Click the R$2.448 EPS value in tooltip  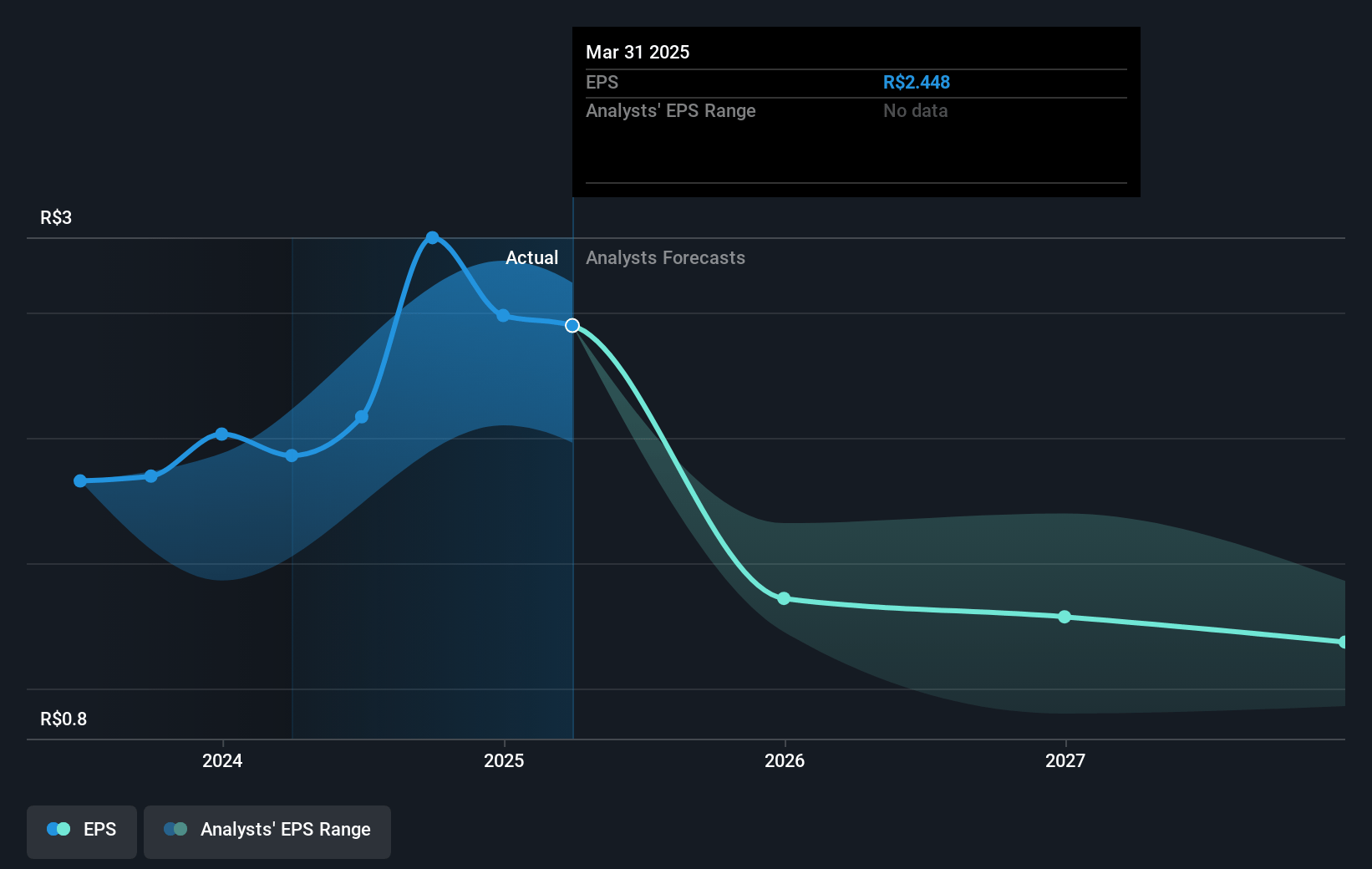point(917,82)
